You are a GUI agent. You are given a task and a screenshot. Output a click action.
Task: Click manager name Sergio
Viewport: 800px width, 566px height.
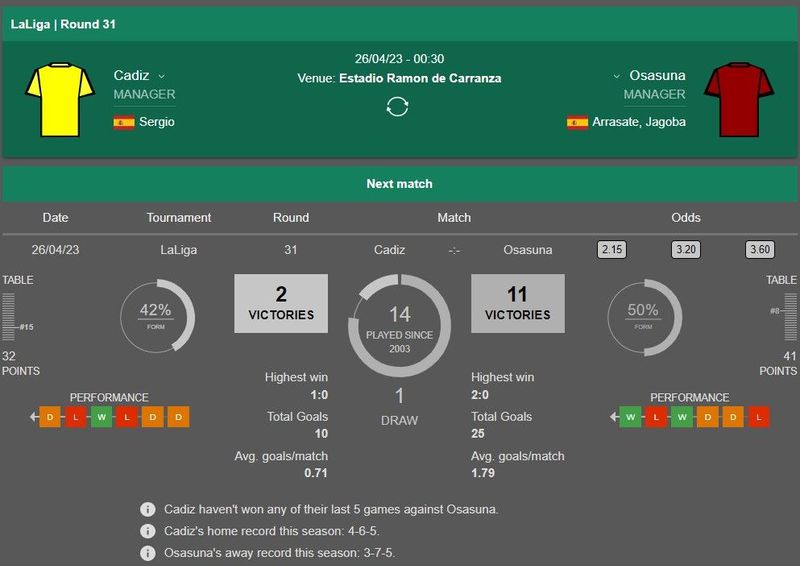157,122
